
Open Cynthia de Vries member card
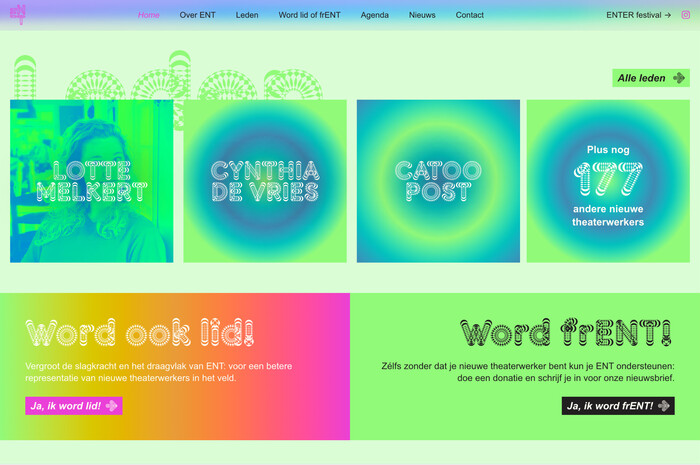[x=265, y=181]
